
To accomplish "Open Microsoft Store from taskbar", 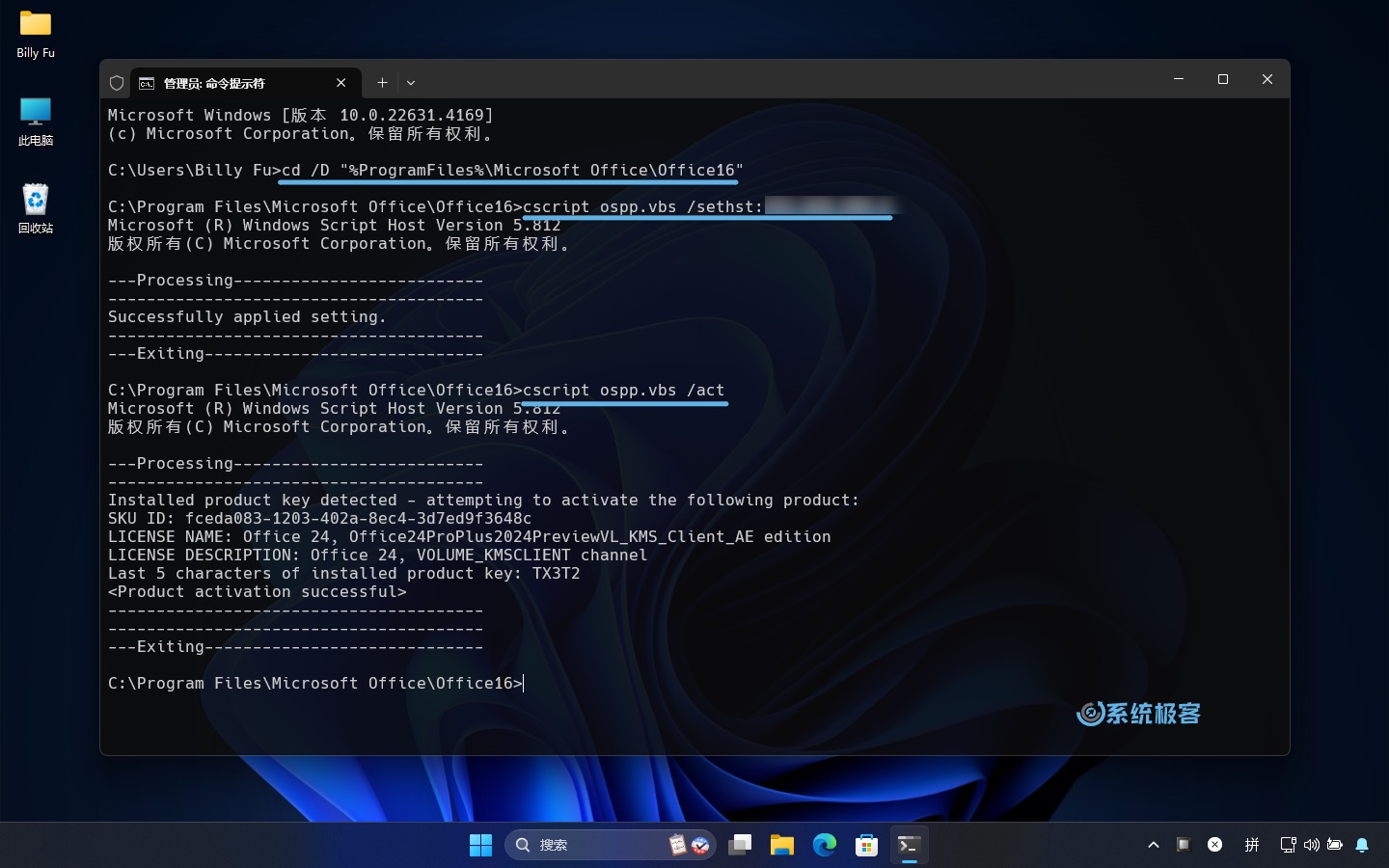I will 867,845.
